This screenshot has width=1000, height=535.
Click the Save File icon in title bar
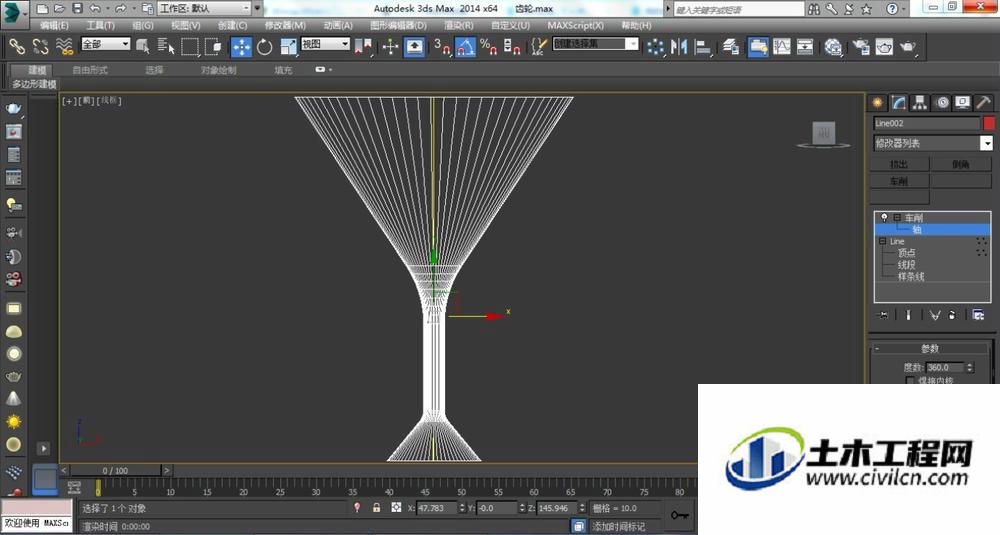[x=77, y=8]
